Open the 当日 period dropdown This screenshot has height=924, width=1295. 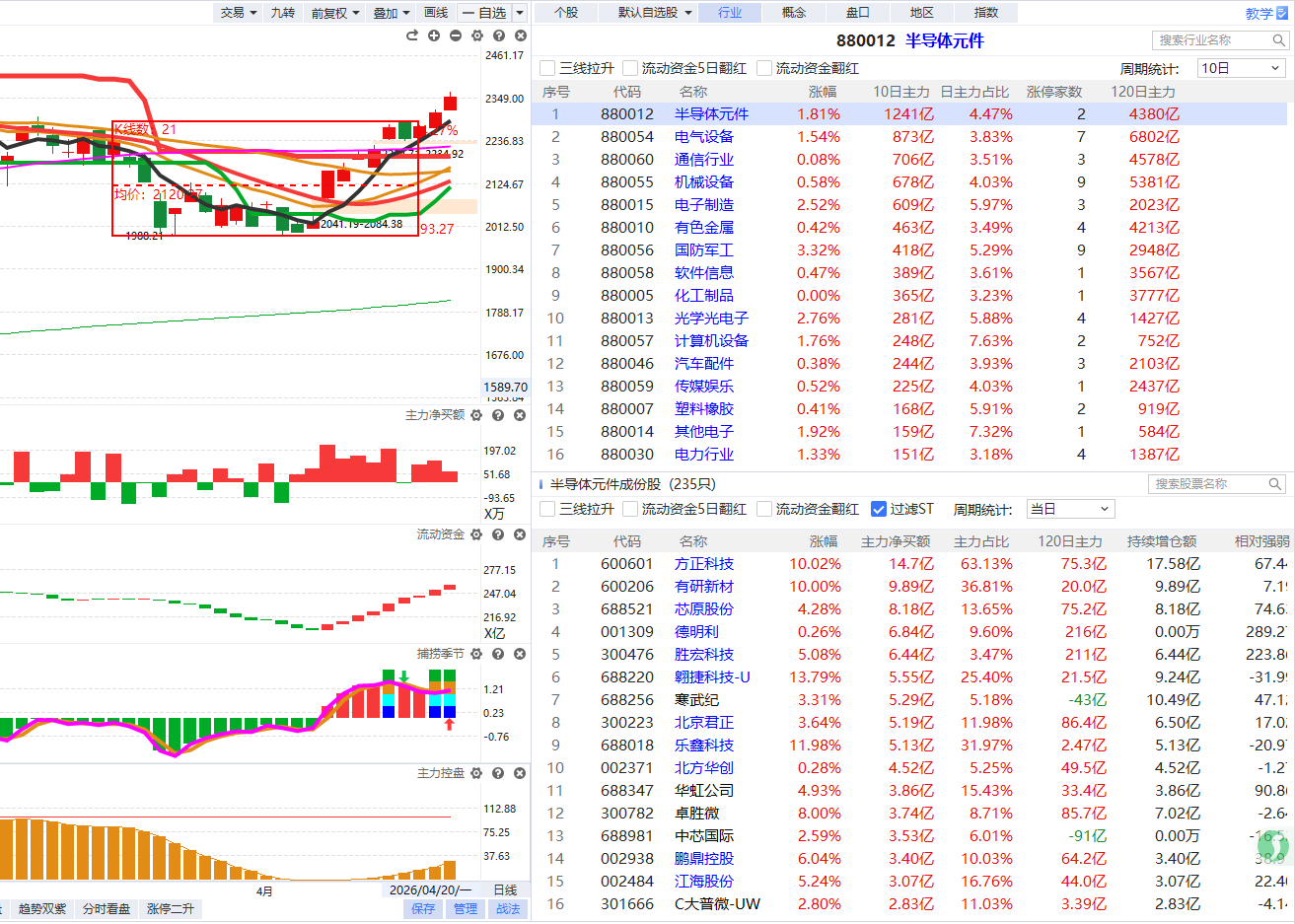(1070, 509)
